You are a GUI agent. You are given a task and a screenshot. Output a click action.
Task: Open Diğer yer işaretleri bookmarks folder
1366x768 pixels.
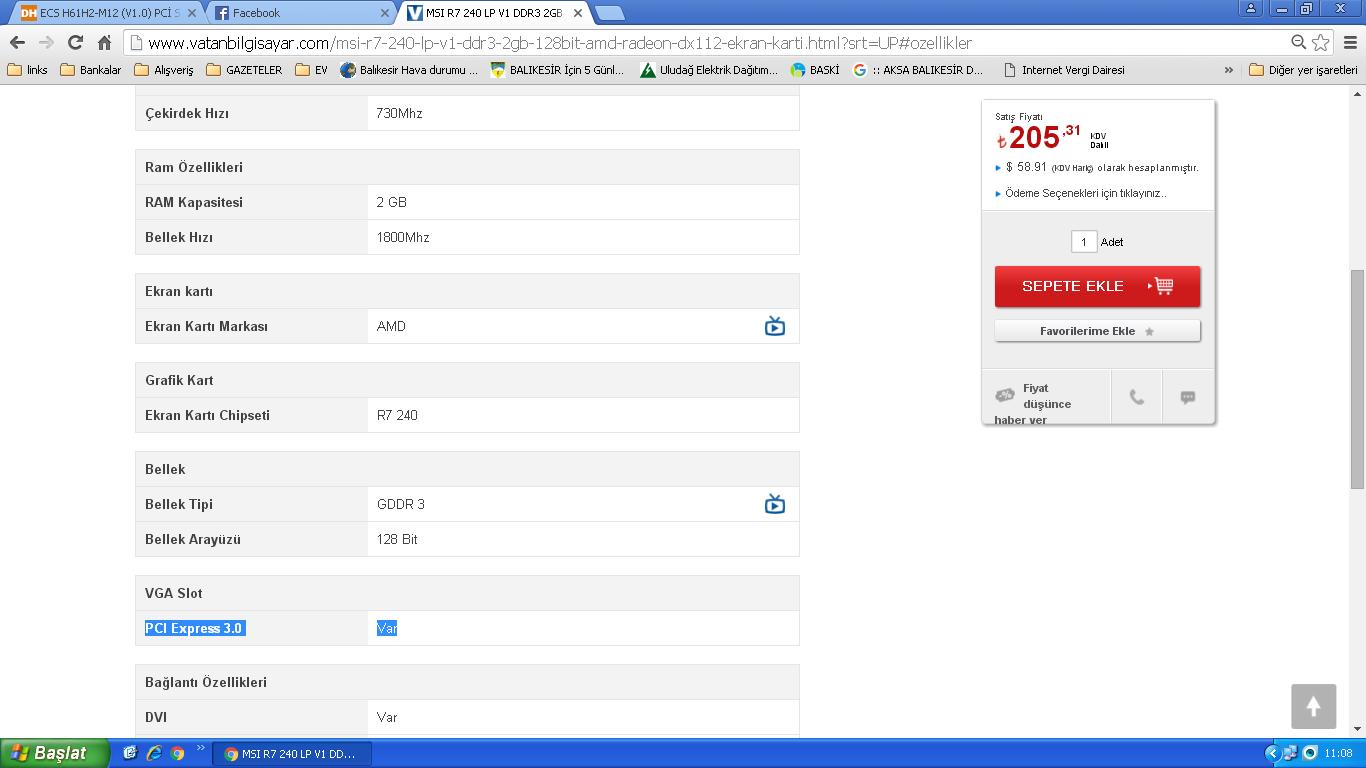click(x=1303, y=70)
